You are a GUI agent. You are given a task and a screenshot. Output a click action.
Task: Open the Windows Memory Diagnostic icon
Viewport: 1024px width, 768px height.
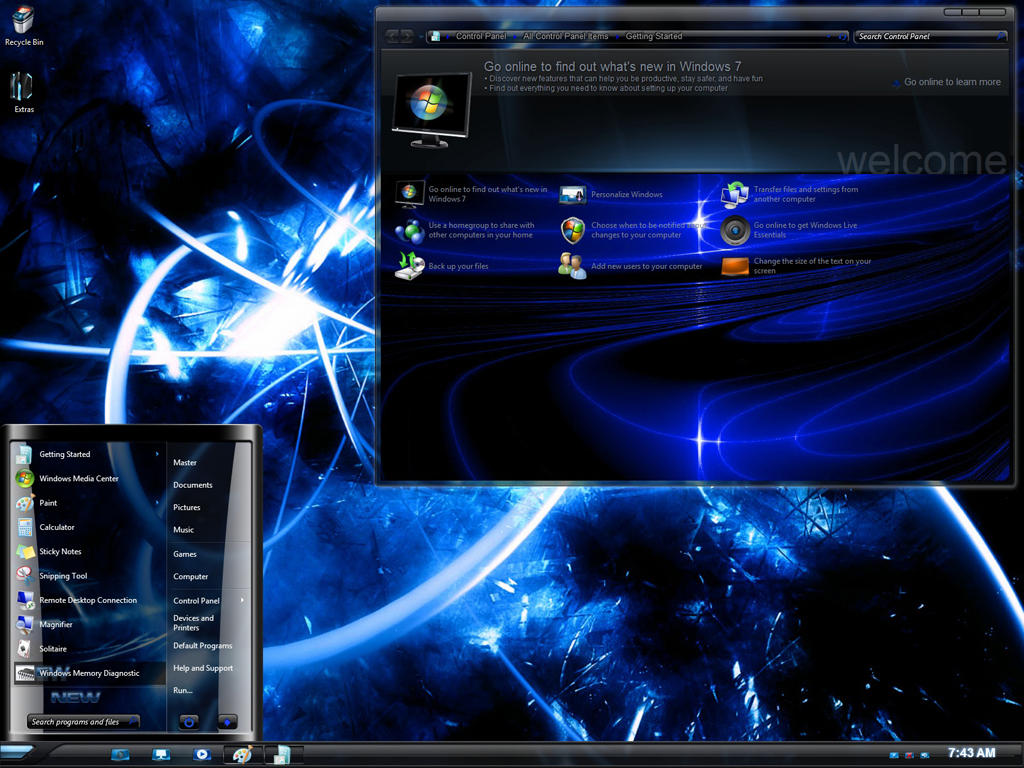pos(24,673)
